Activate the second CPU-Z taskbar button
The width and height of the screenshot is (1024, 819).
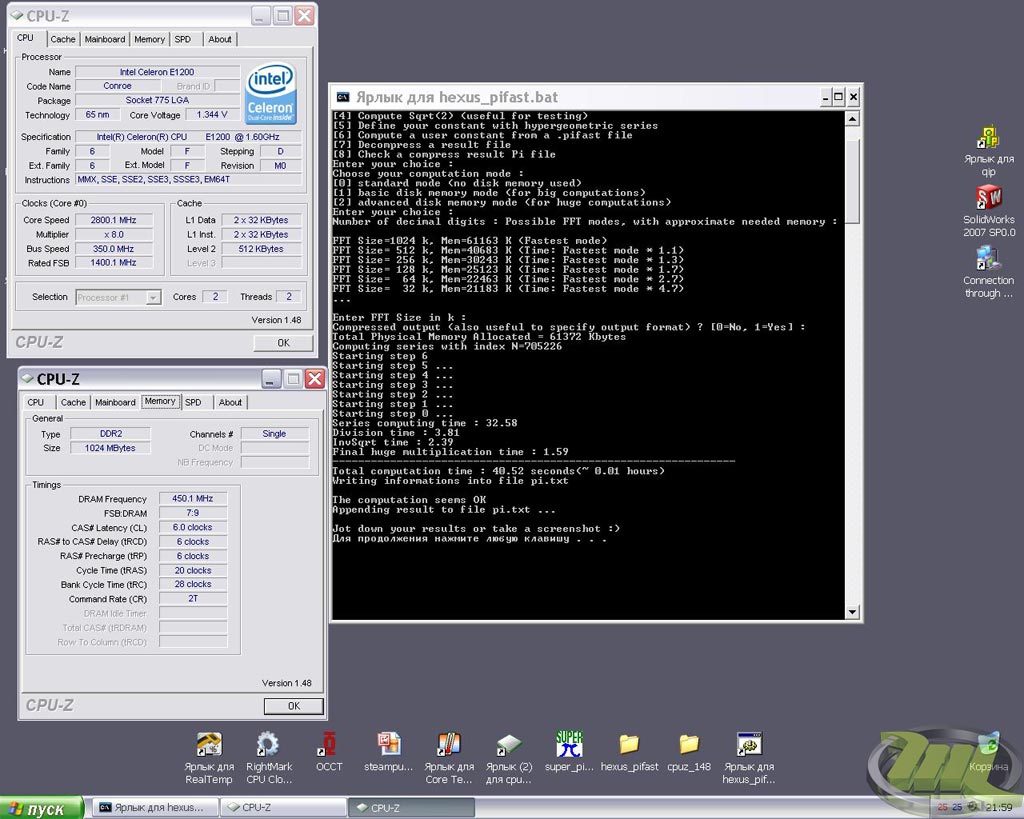pos(409,808)
